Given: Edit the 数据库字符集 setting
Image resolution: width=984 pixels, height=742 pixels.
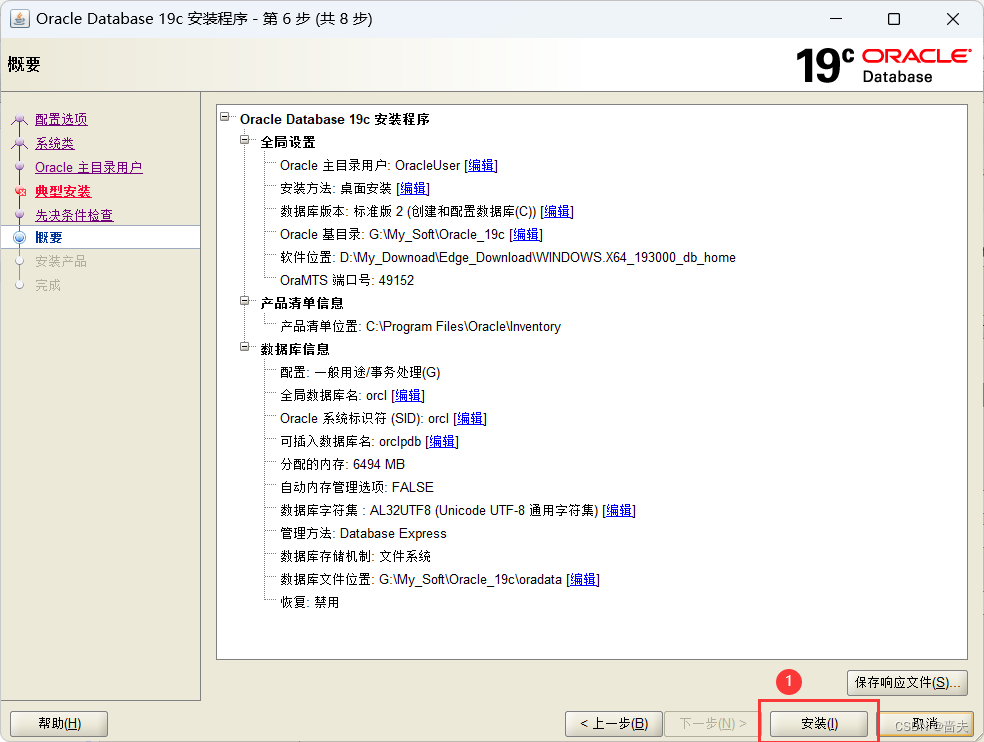Looking at the screenshot, I should tap(618, 510).
